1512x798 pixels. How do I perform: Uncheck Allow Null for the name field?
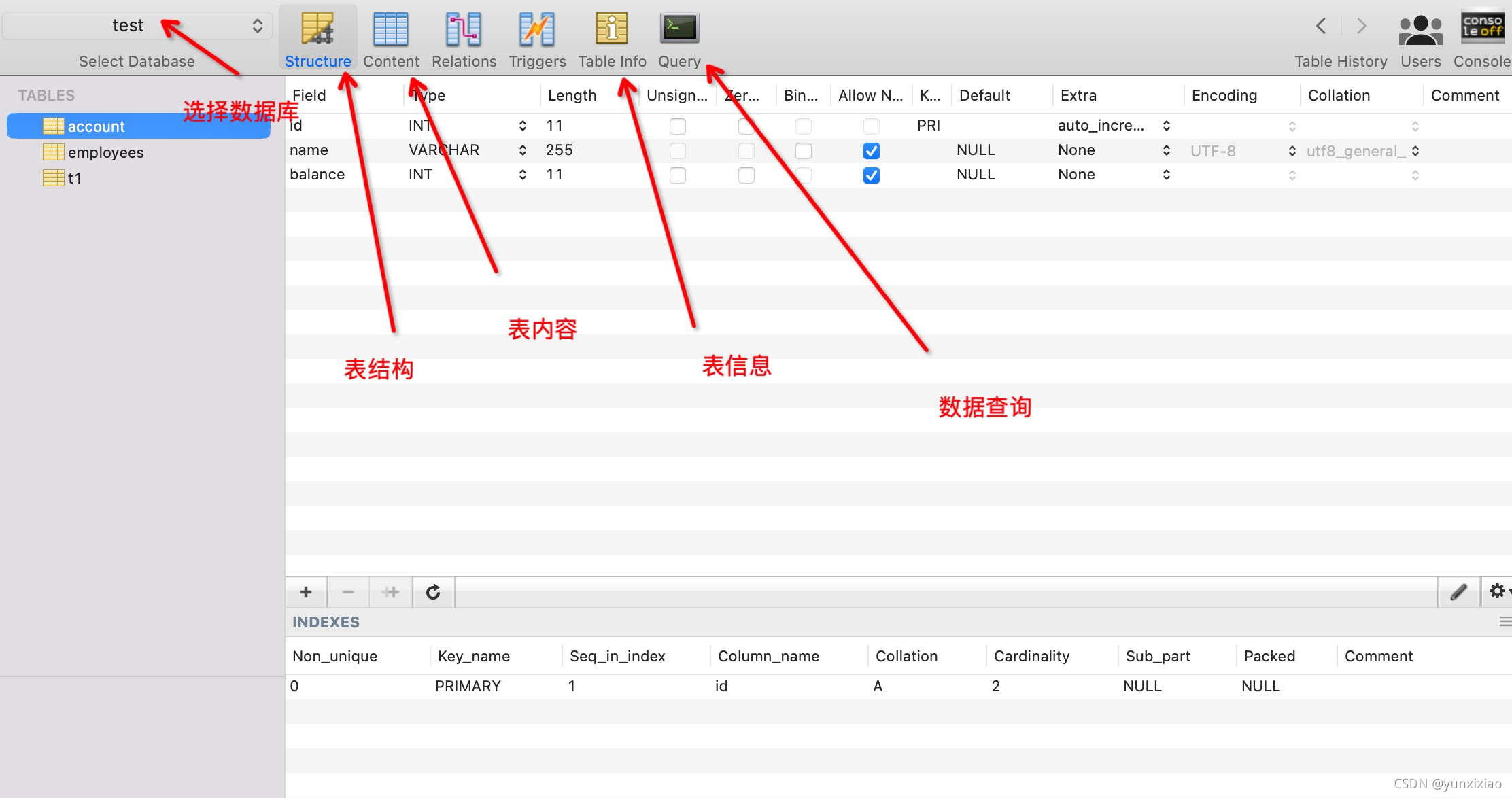tap(871, 150)
